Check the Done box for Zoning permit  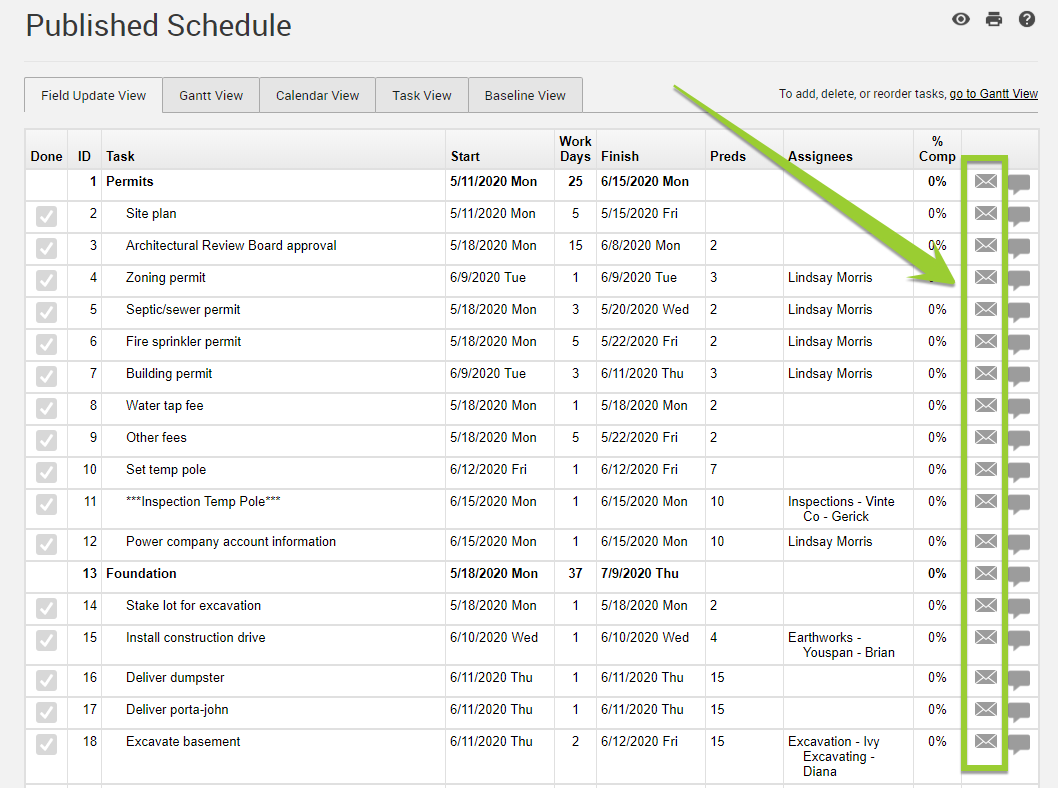[46, 281]
